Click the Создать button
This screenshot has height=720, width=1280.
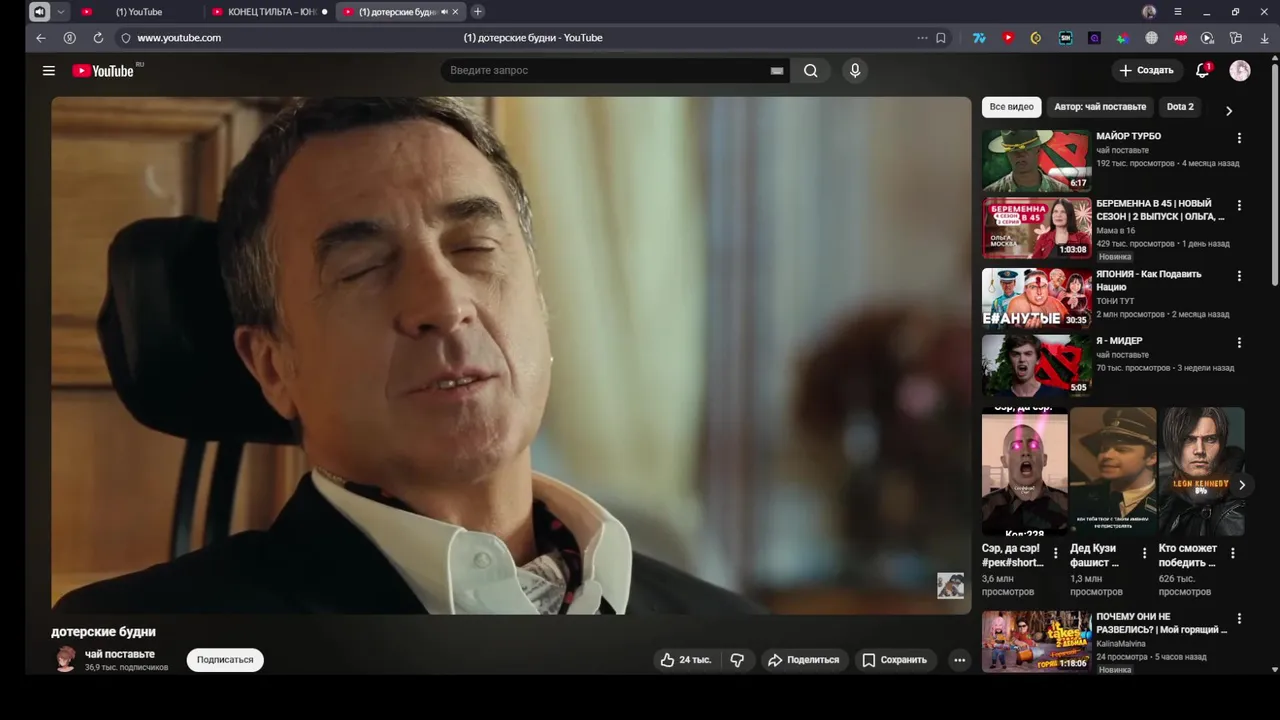pyautogui.click(x=1146, y=70)
